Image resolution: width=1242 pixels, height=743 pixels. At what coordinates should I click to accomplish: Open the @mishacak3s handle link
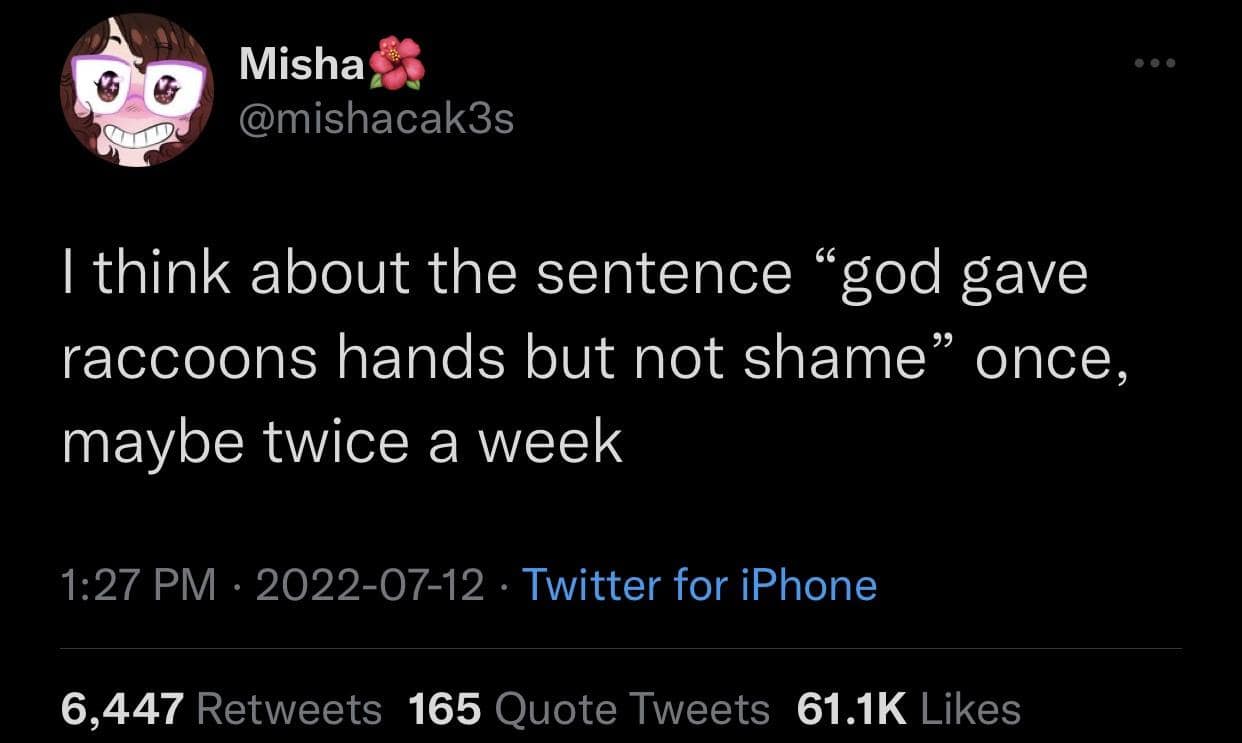click(x=377, y=120)
